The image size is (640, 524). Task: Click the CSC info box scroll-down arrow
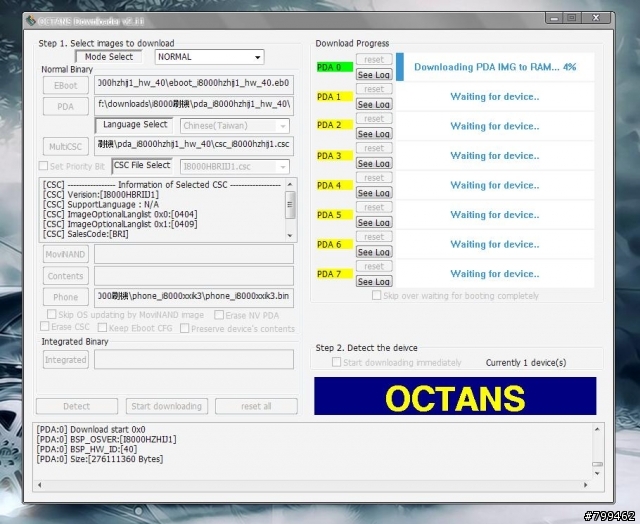[290, 235]
